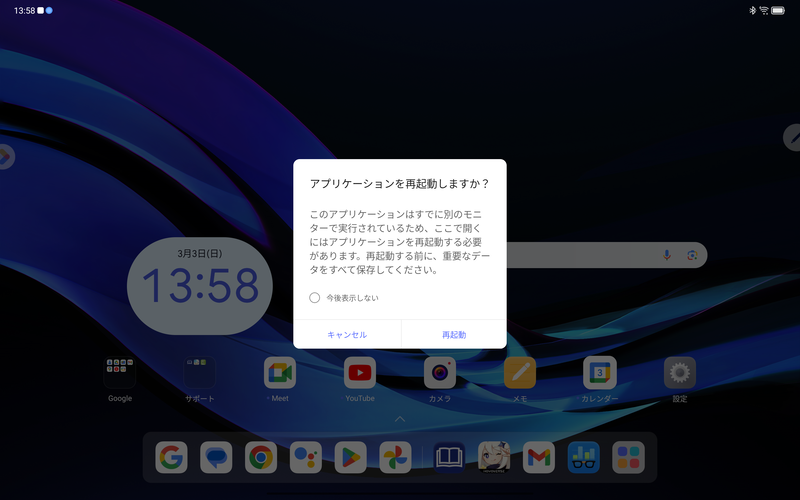Tap the 13:58 clock widget
The width and height of the screenshot is (800, 500).
(x=199, y=286)
